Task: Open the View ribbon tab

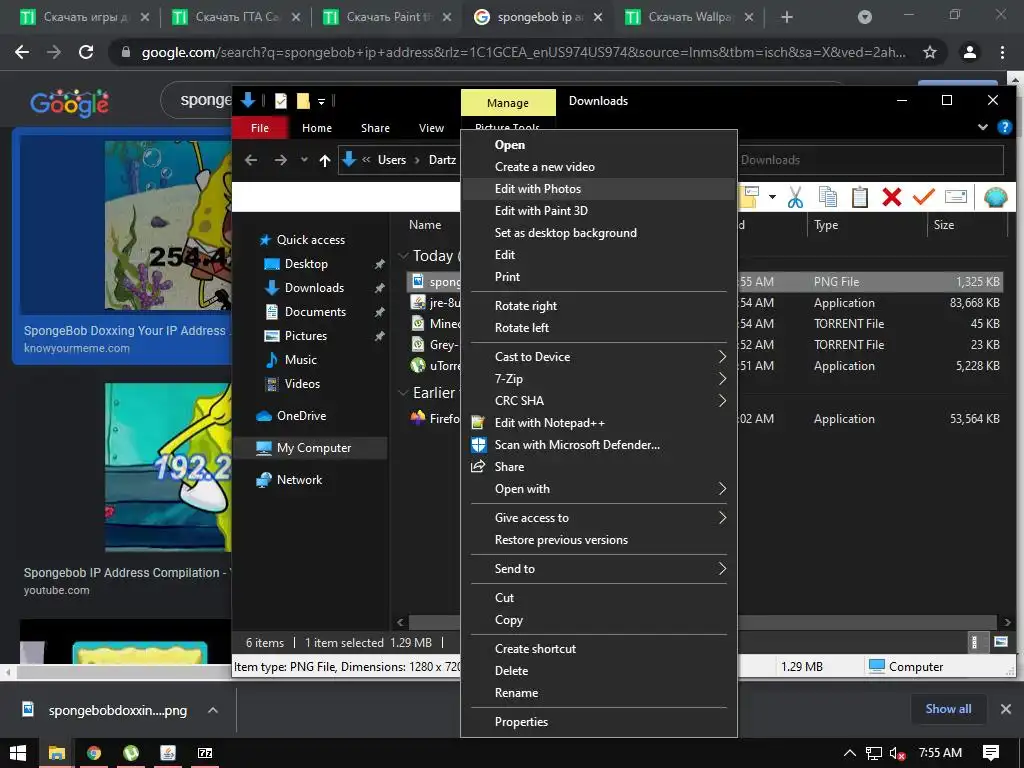Action: click(431, 128)
